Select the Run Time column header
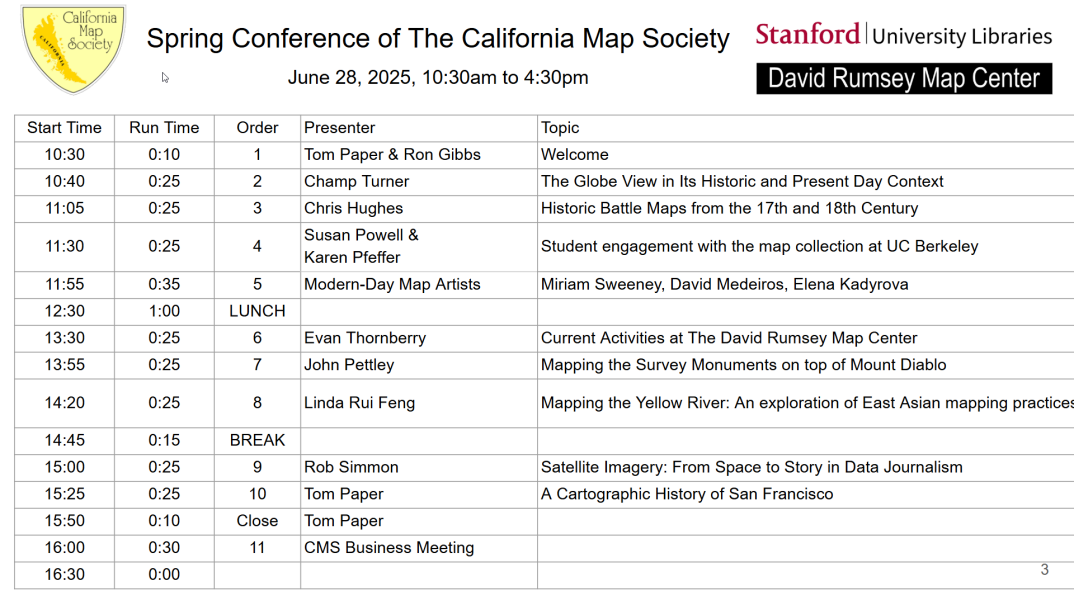Image resolution: width=1074 pixels, height=600 pixels. click(164, 128)
